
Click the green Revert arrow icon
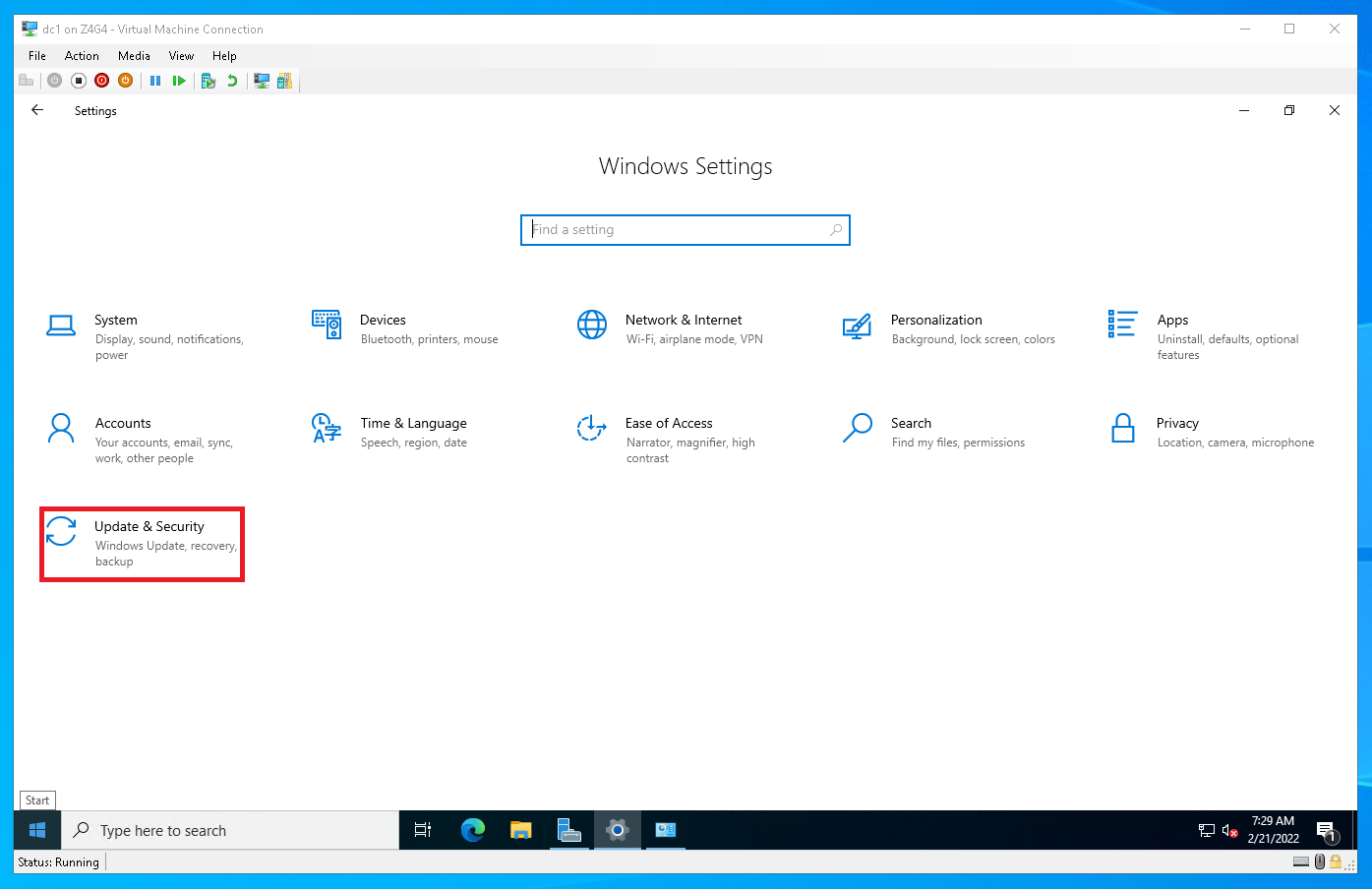[x=232, y=81]
